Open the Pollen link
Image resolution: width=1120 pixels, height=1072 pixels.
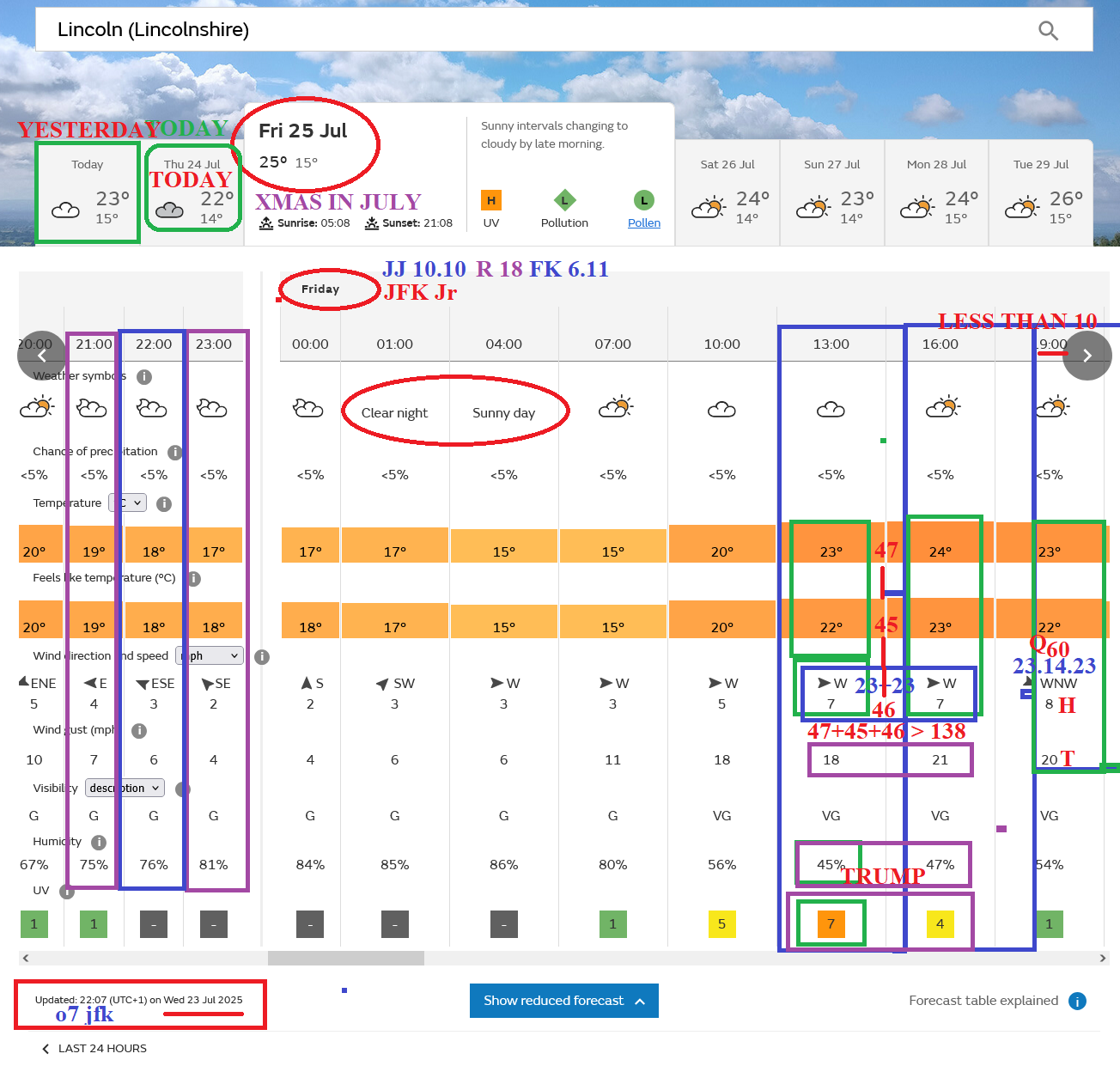pyautogui.click(x=643, y=222)
